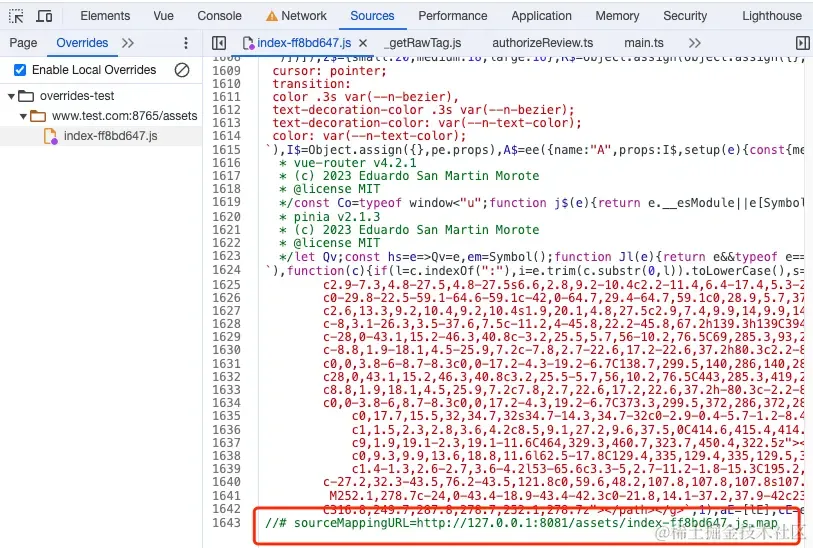This screenshot has height=548, width=813.
Task: Open the Application panel tab
Action: pos(541,16)
